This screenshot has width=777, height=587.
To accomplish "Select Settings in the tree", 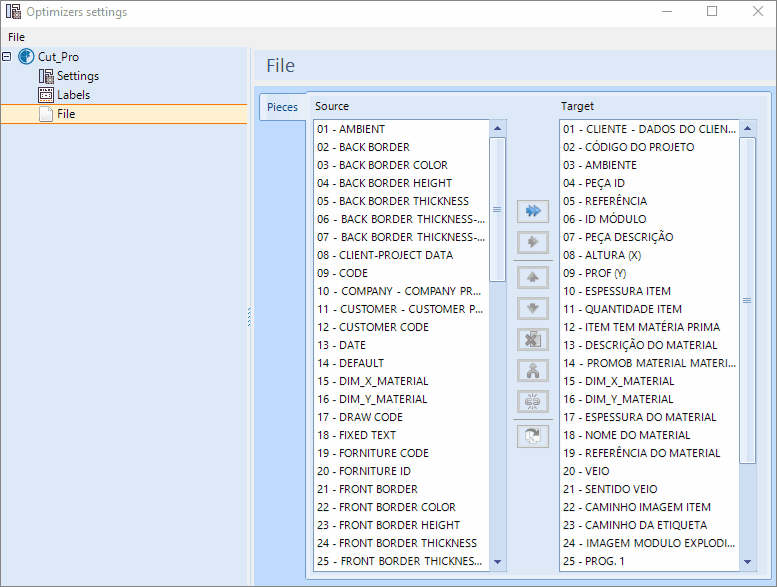I will point(78,76).
